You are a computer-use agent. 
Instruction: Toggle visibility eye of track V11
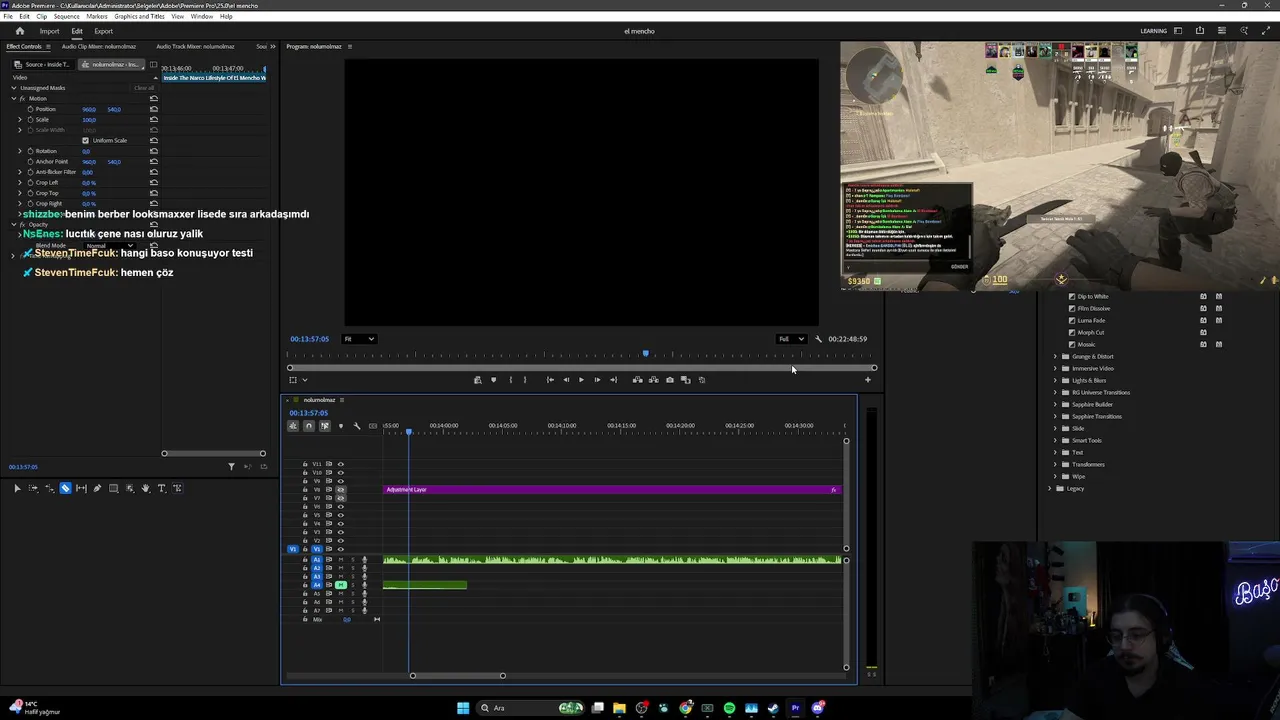340,464
